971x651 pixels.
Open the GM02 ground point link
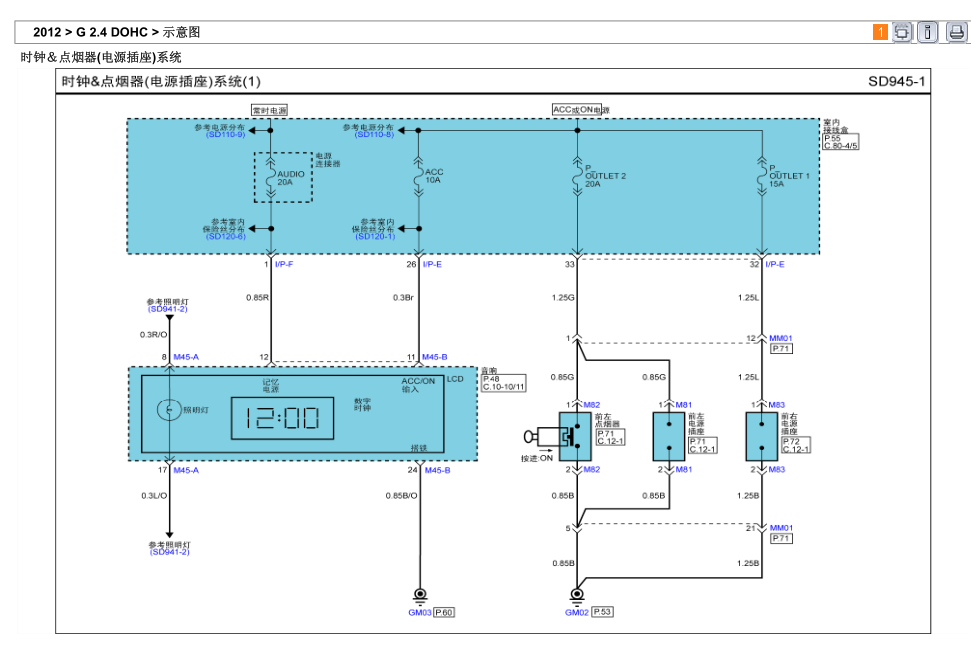[x=577, y=613]
